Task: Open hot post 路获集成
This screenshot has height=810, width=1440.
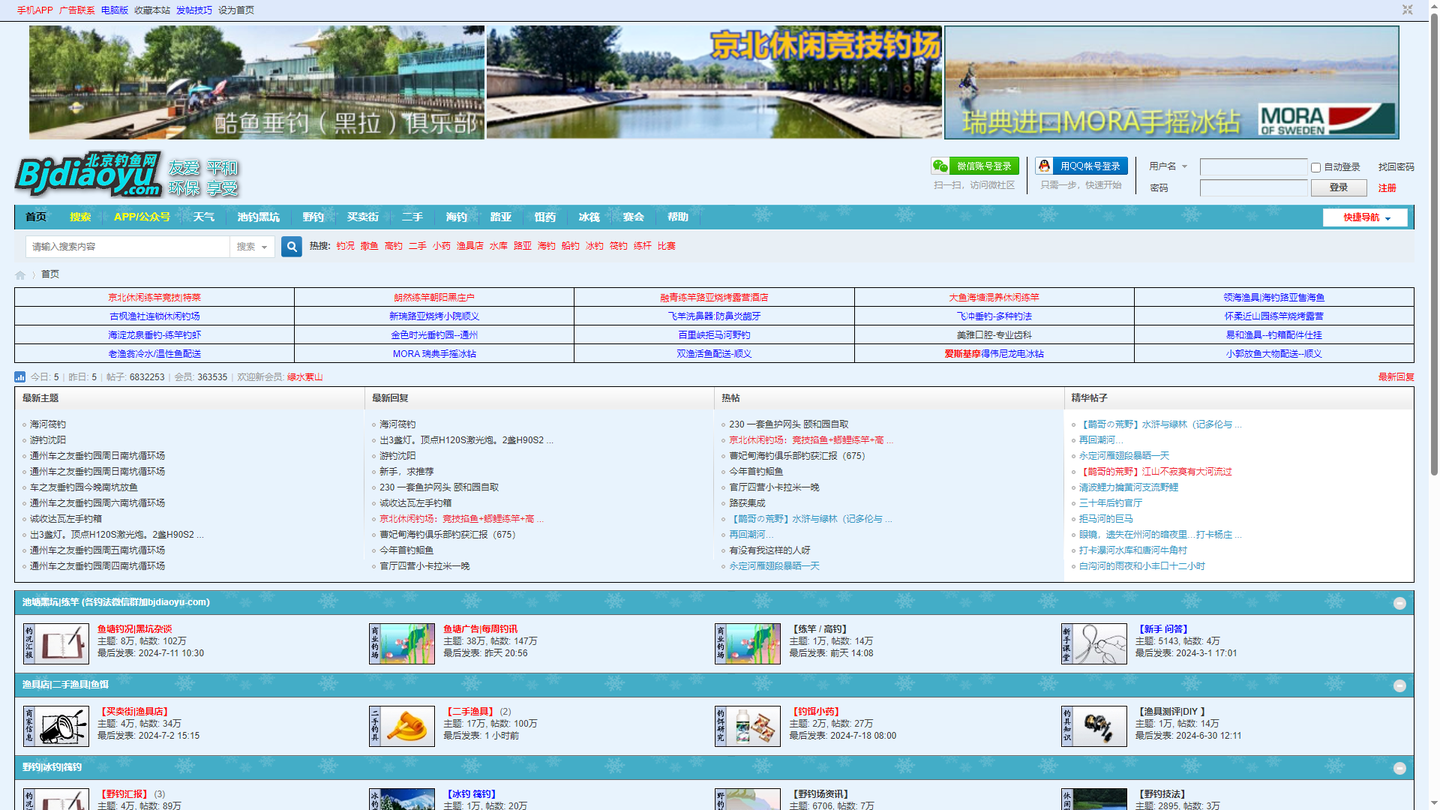Action: click(747, 503)
